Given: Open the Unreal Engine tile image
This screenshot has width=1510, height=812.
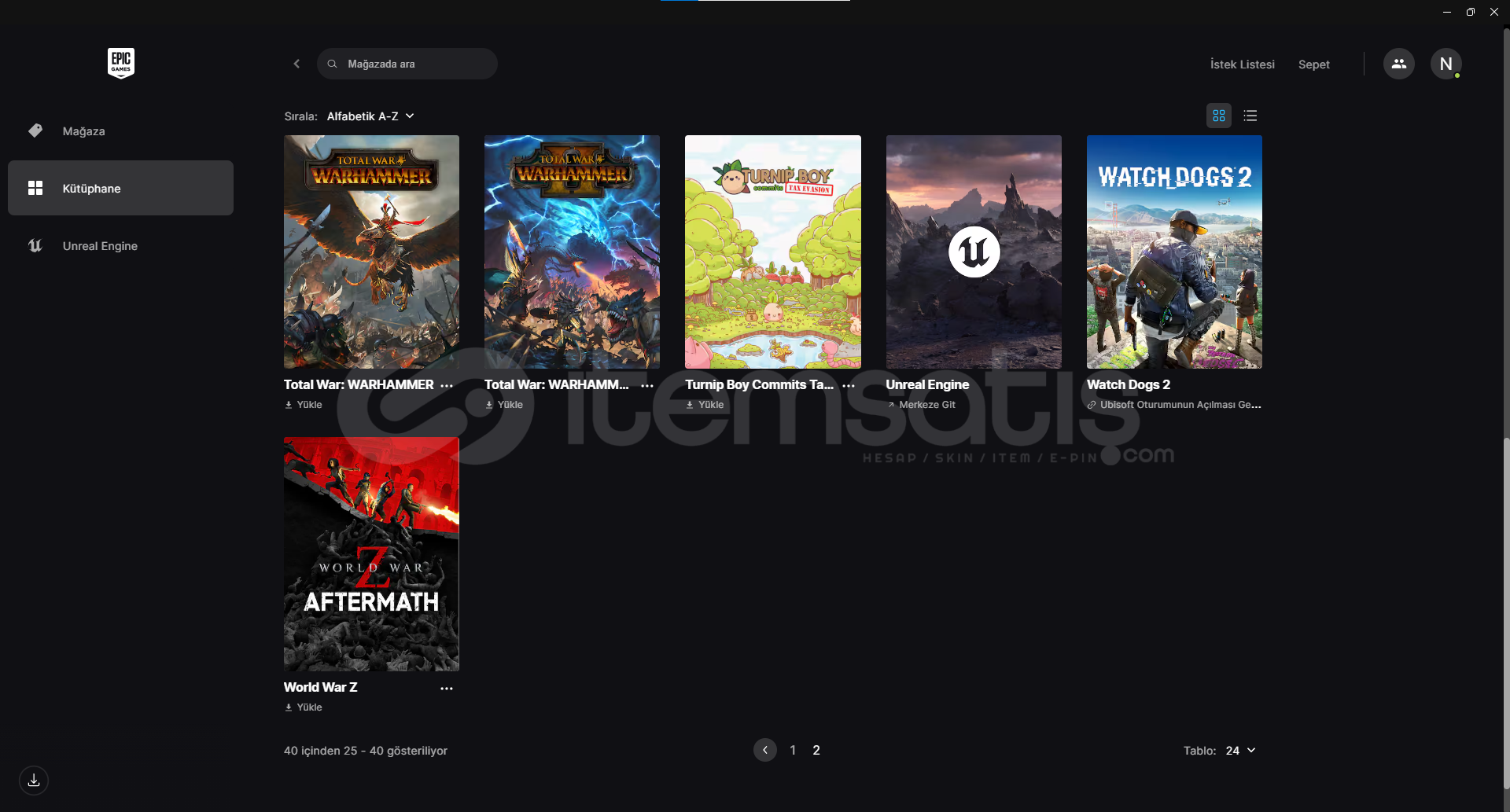Looking at the screenshot, I should tap(974, 252).
